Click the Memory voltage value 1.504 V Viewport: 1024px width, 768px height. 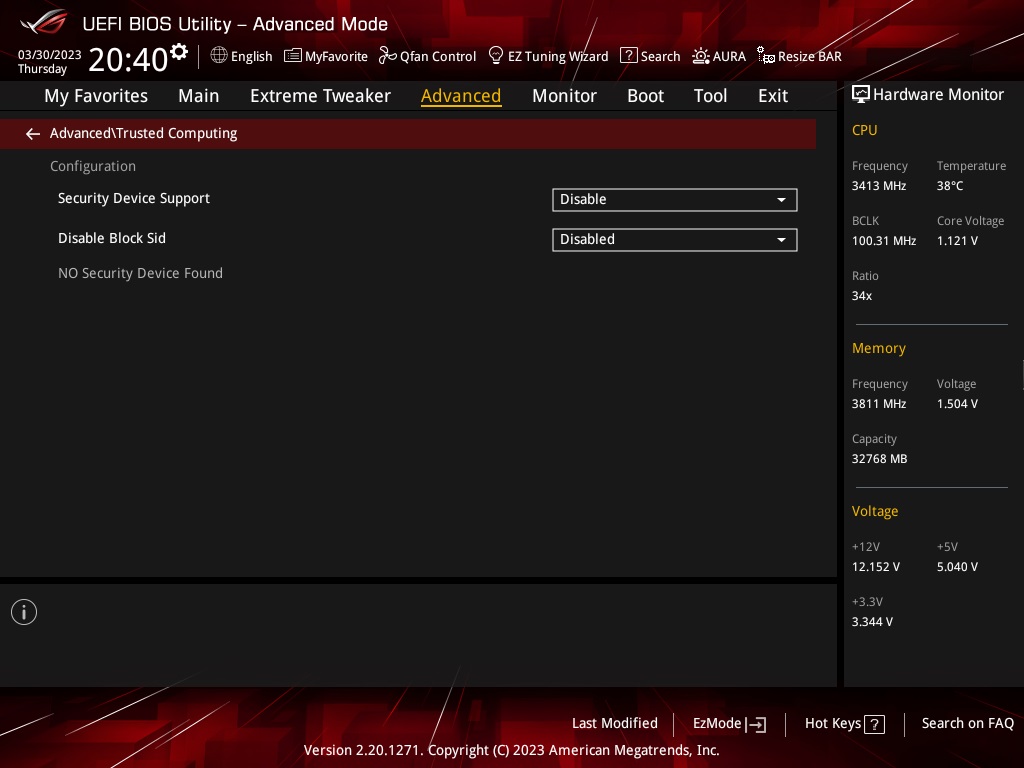(957, 404)
